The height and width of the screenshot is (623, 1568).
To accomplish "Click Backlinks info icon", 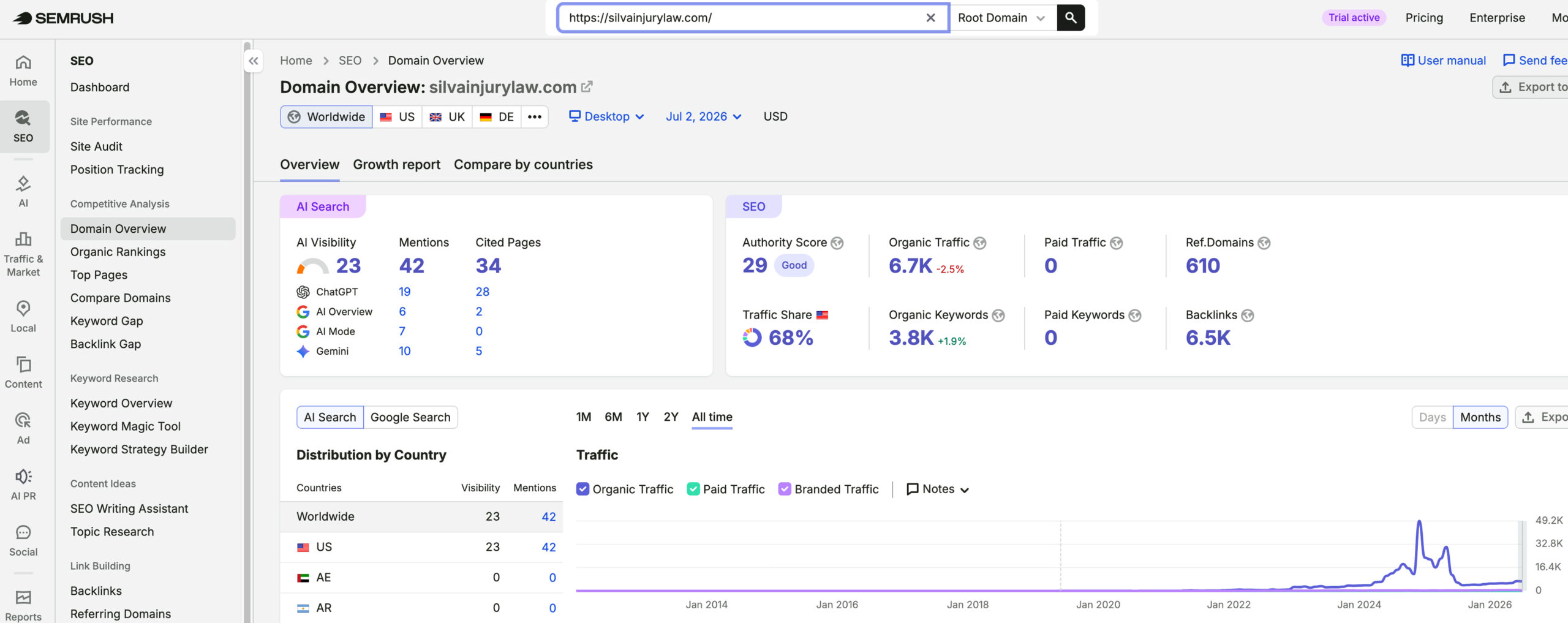I will 1248,315.
